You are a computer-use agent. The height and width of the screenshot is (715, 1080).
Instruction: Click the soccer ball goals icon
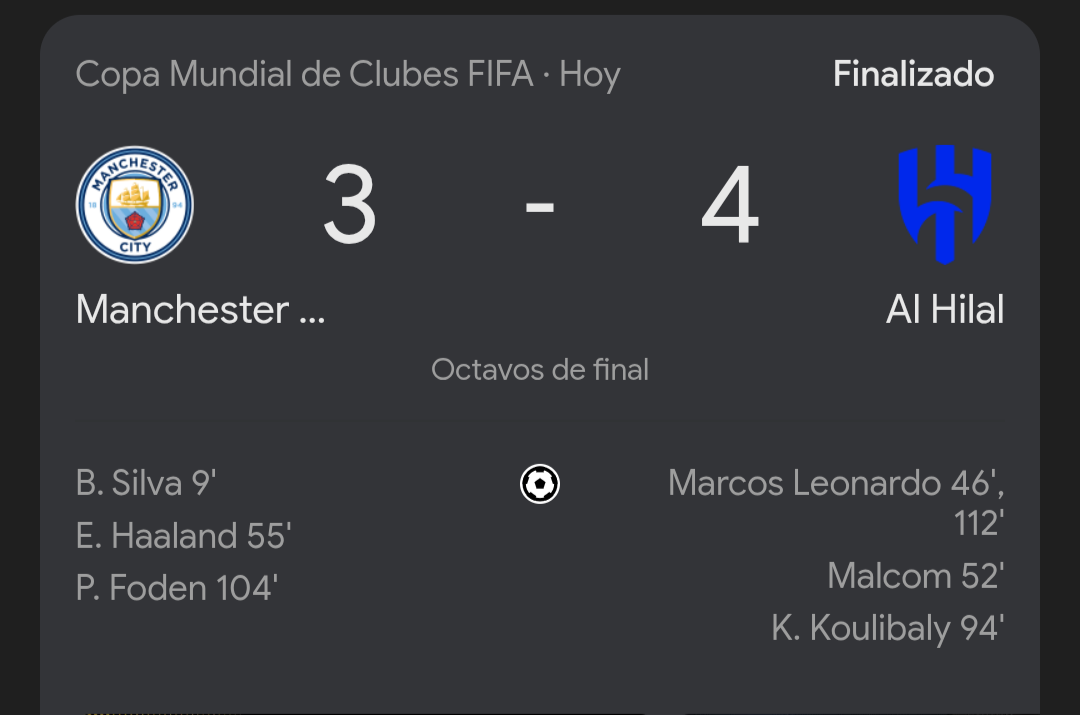[540, 484]
